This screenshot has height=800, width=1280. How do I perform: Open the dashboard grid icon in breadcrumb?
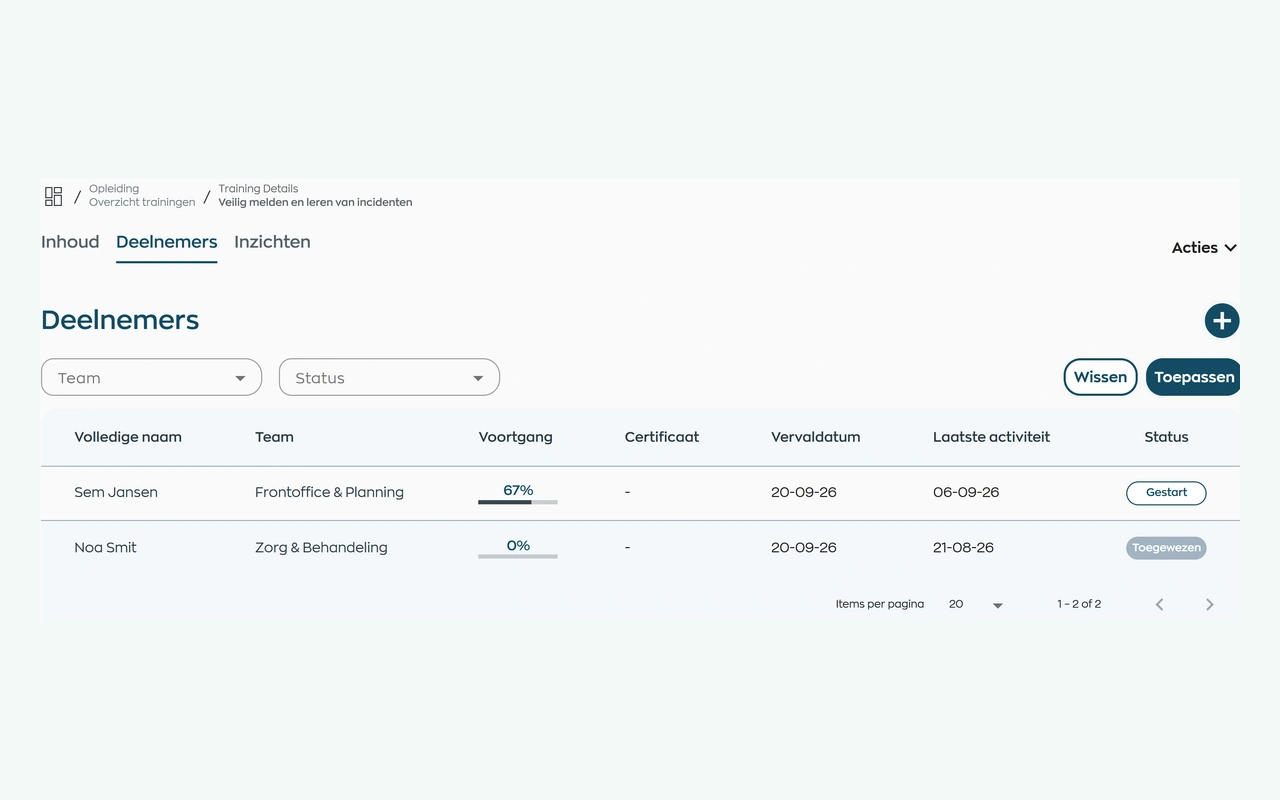(53, 196)
